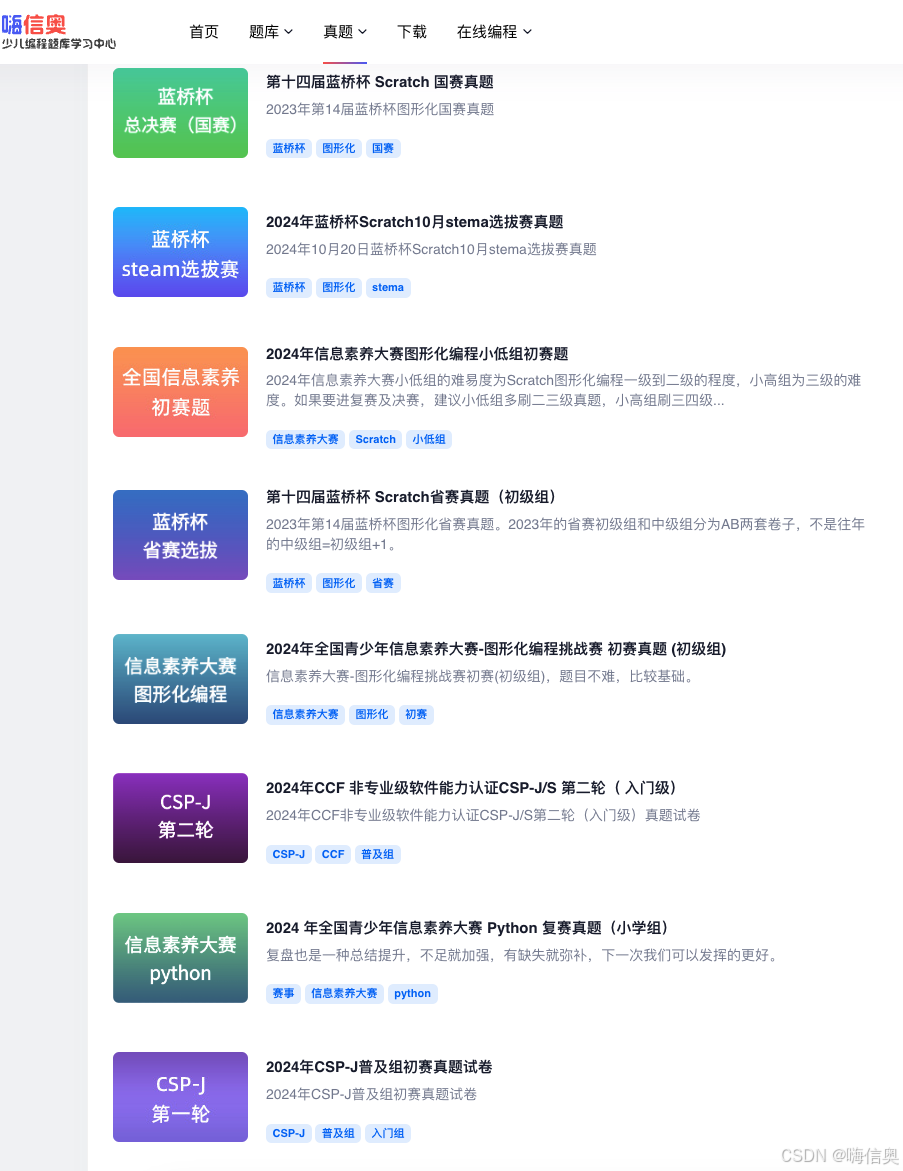This screenshot has height=1171, width=903.
Task: Click 信息素养大赛 tag under Python 复赛真题
Action: point(344,993)
